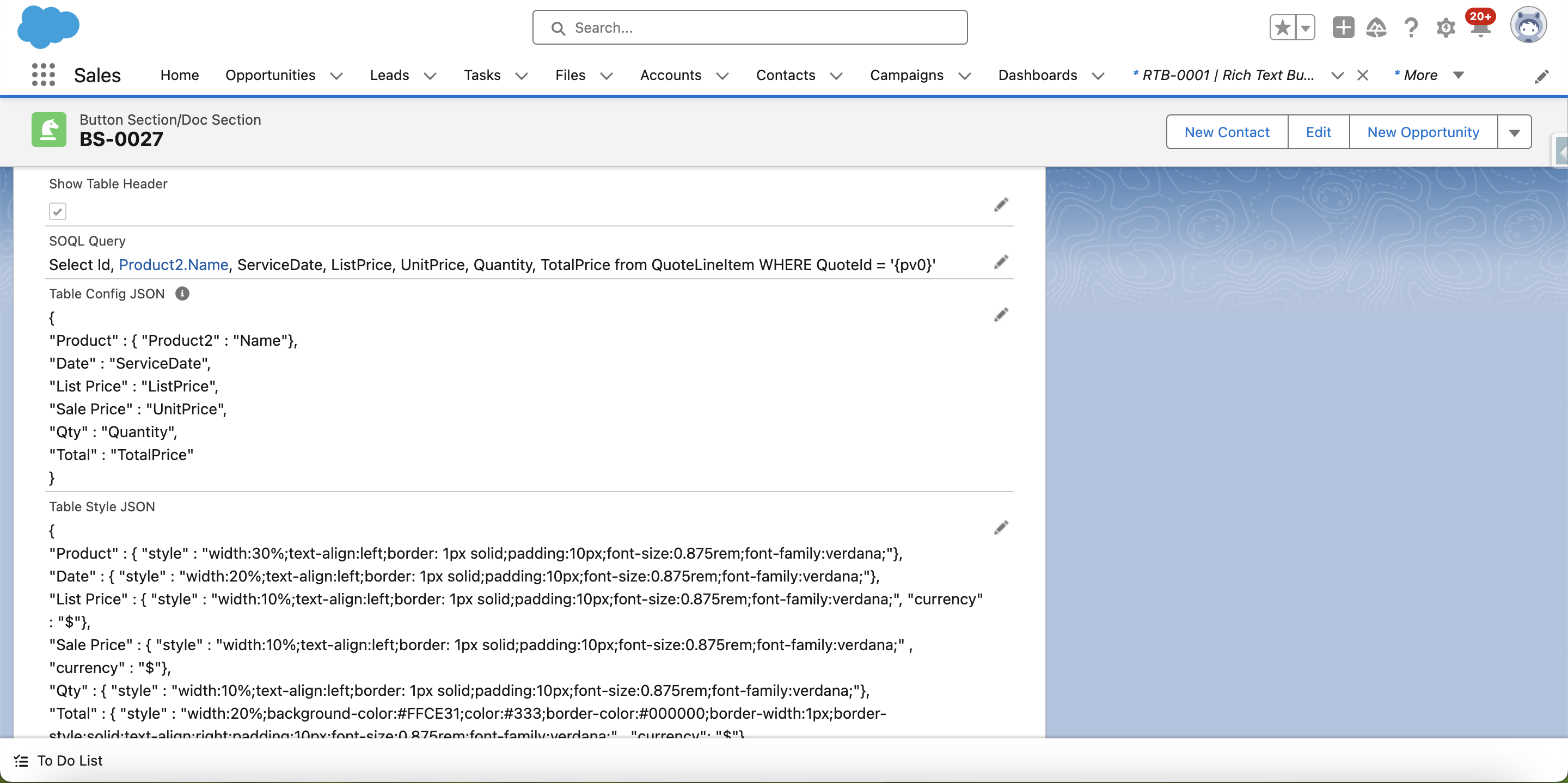Open the App Launcher grid icon
The height and width of the screenshot is (783, 1568).
43,75
